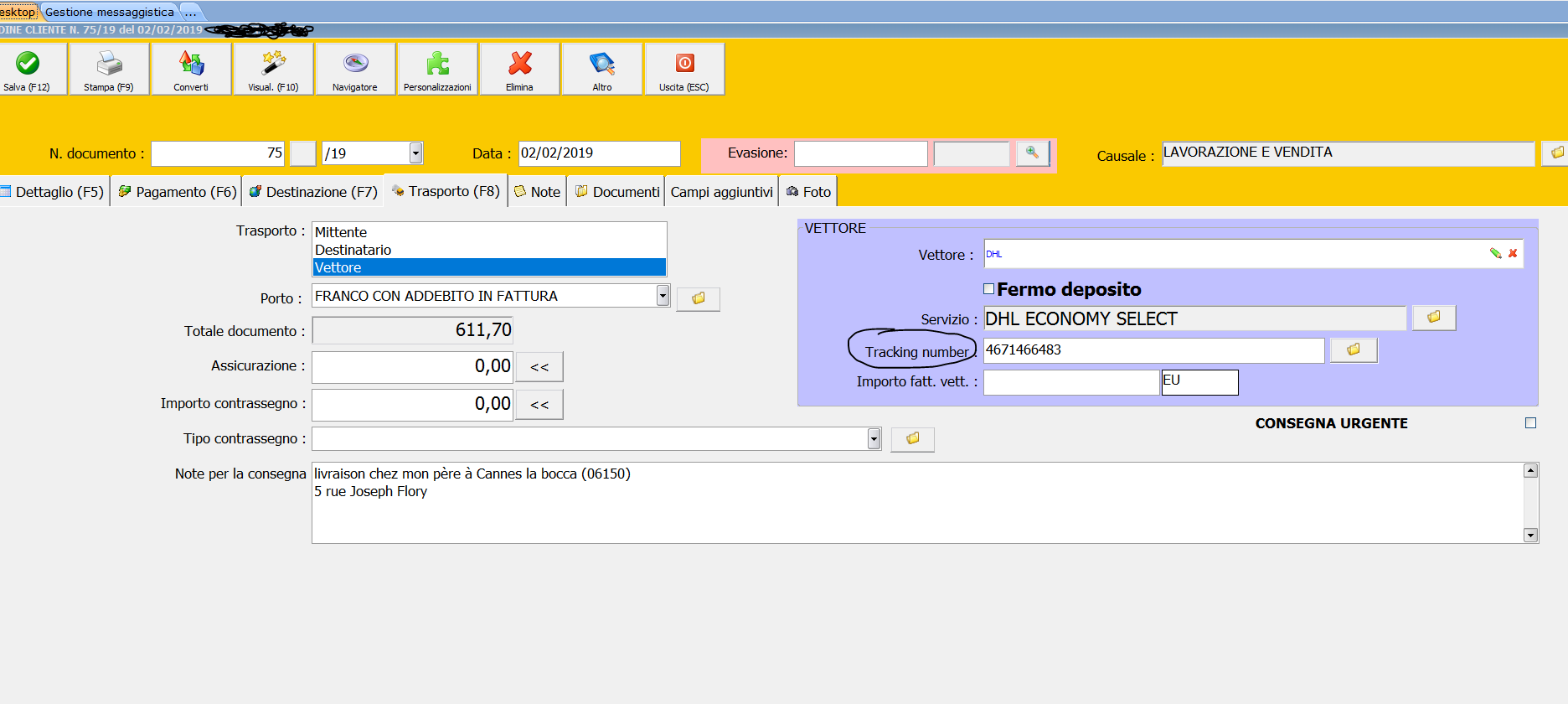Open Causale lookup folder icon
Screen dimensions: 1568x704
tap(1556, 153)
